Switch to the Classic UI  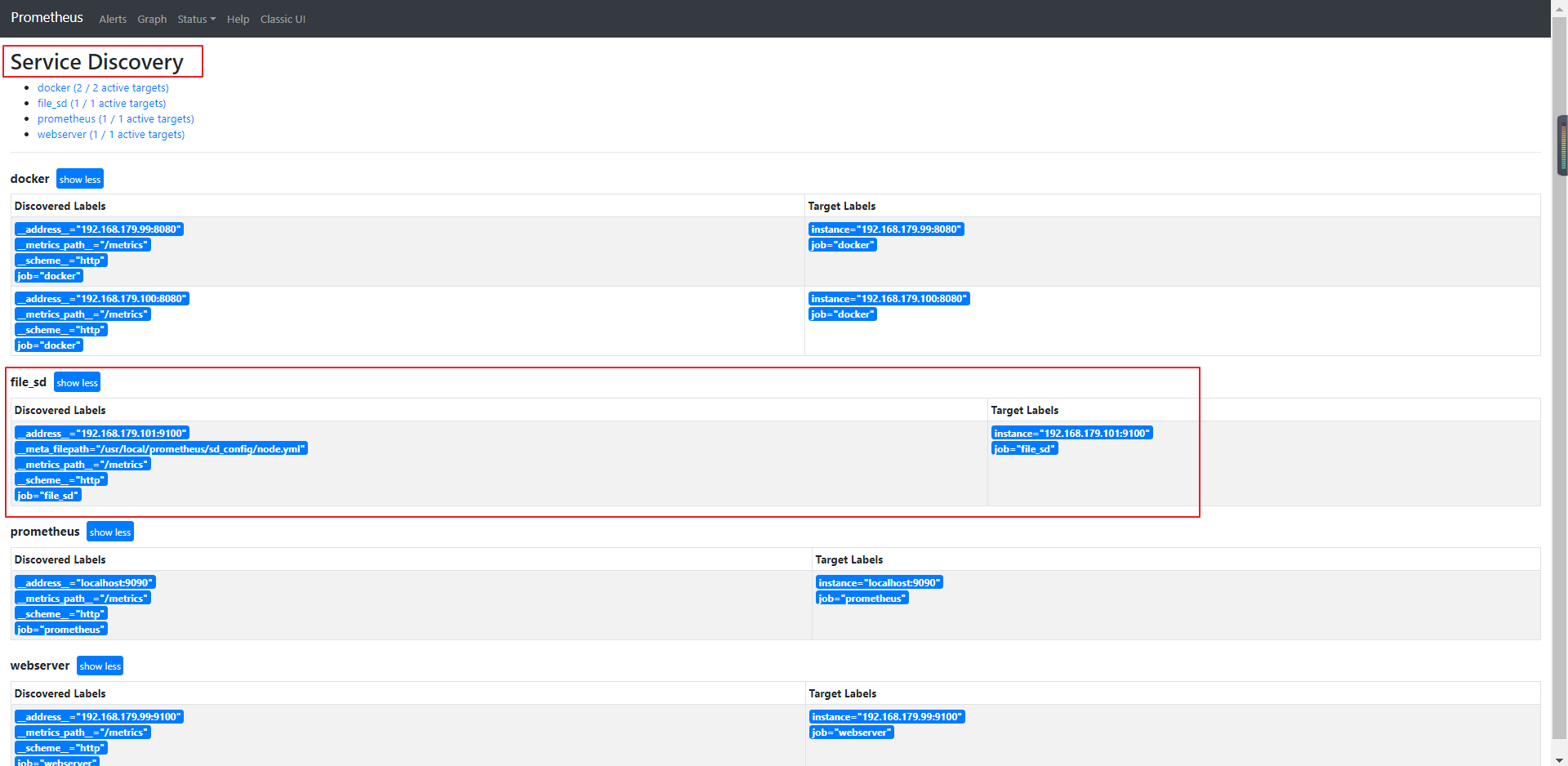coord(283,19)
